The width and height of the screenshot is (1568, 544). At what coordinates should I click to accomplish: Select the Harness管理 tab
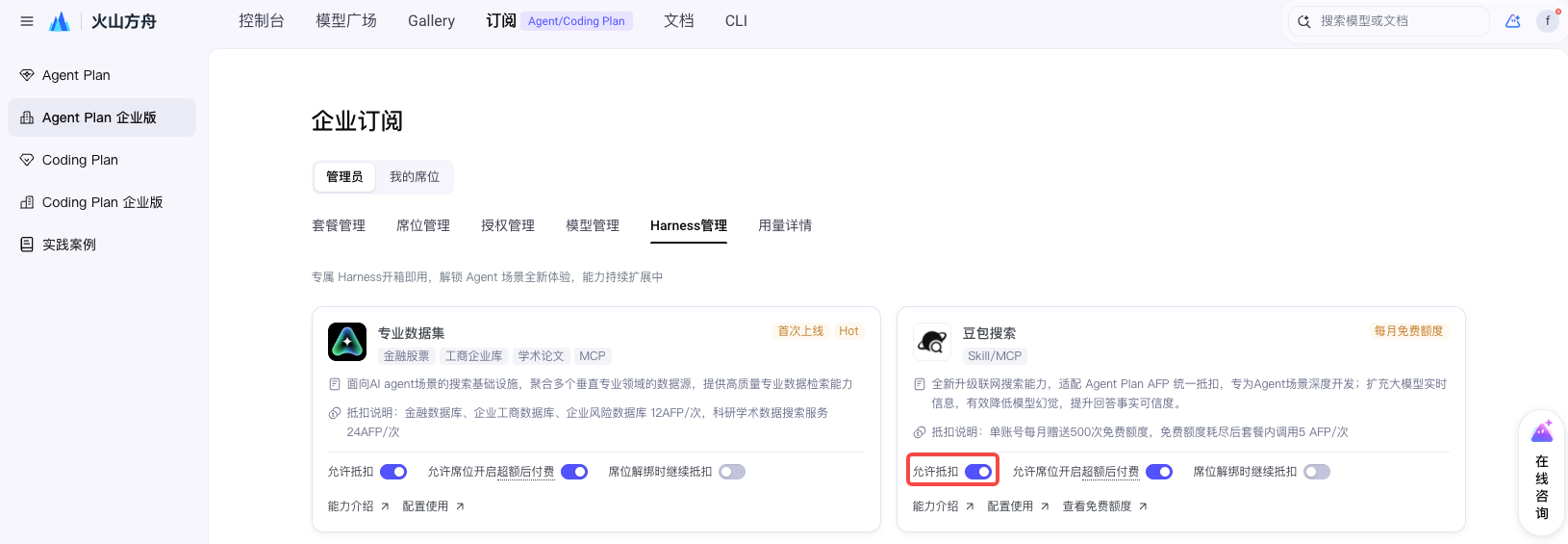(x=689, y=225)
